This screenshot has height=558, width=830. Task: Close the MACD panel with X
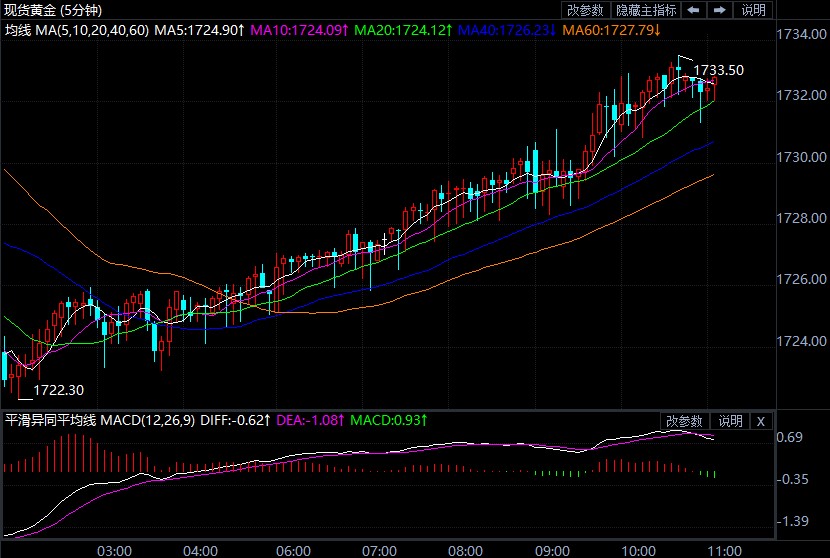coord(761,421)
